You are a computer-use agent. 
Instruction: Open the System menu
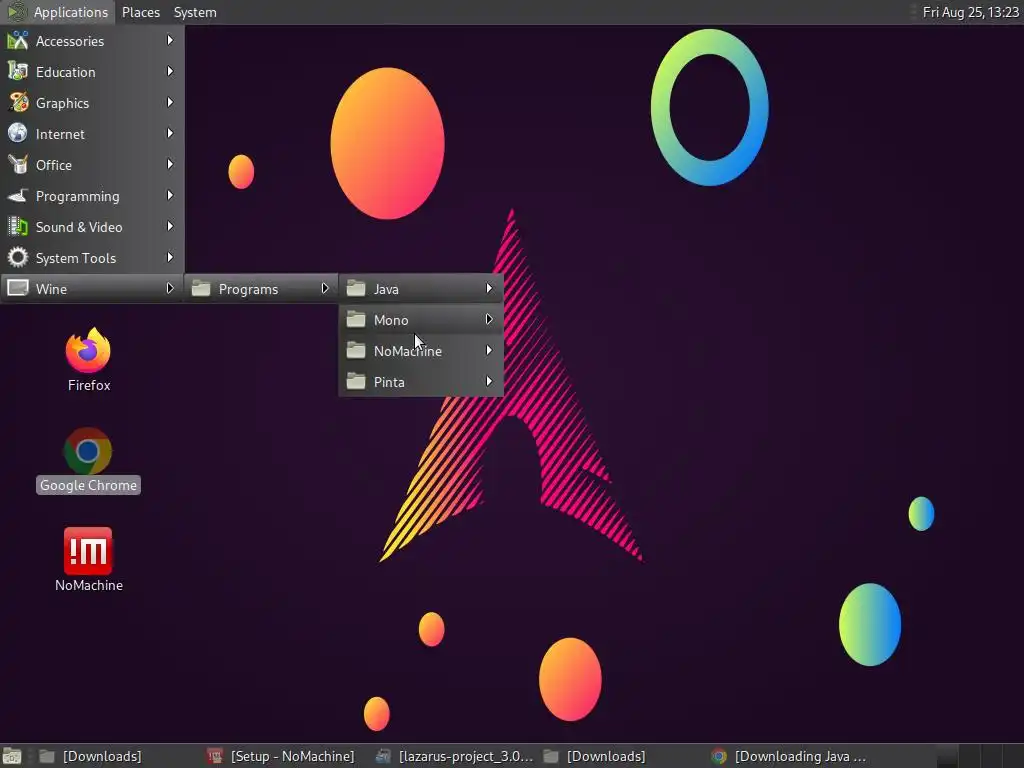(x=195, y=12)
